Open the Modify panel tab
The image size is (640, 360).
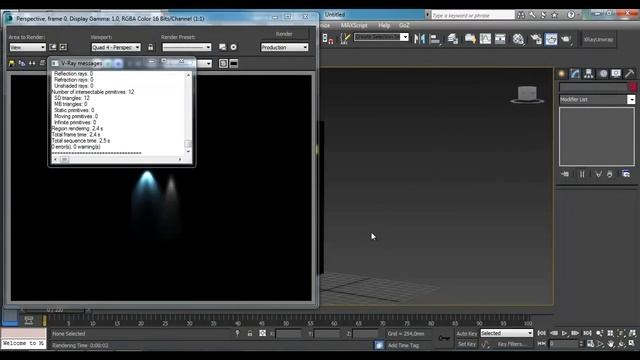(x=575, y=73)
